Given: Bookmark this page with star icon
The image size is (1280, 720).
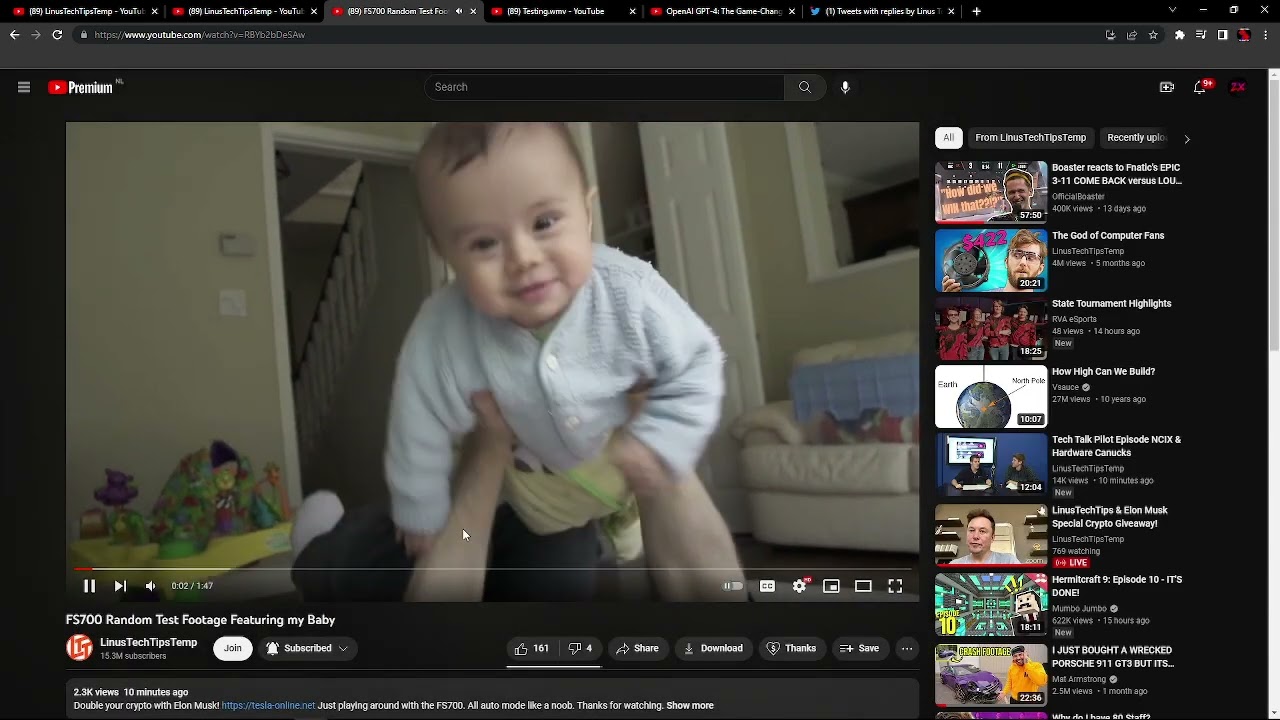Looking at the screenshot, I should (1153, 34).
